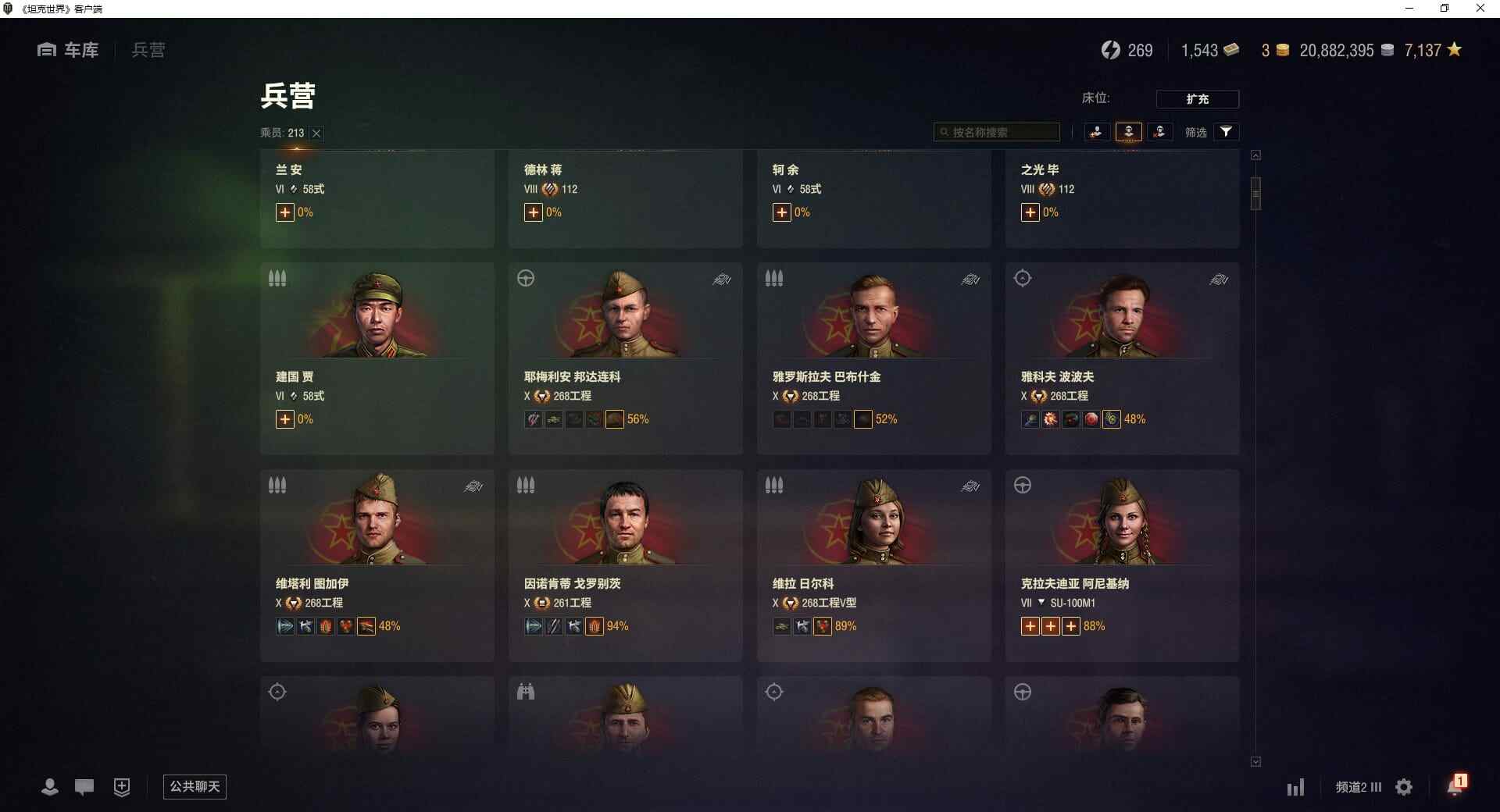
Task: Go to the 车库 garage tab
Action: pyautogui.click(x=68, y=50)
